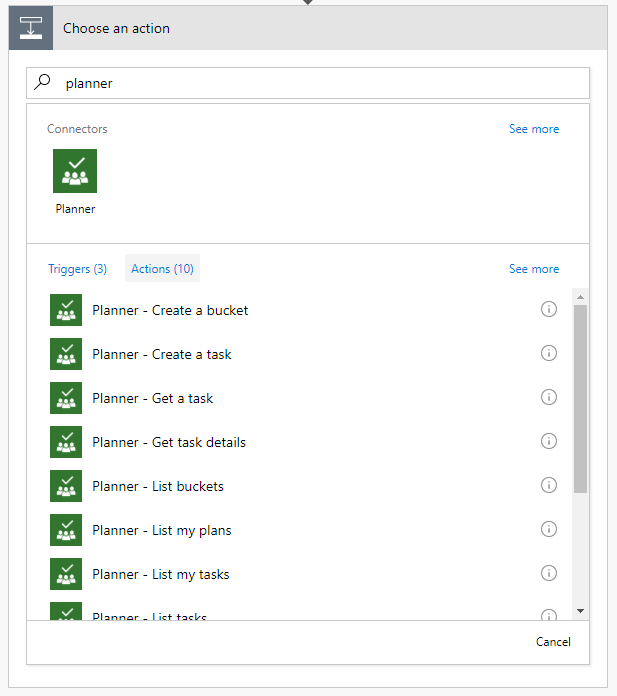Click icon beside Create a bucket

point(66,310)
